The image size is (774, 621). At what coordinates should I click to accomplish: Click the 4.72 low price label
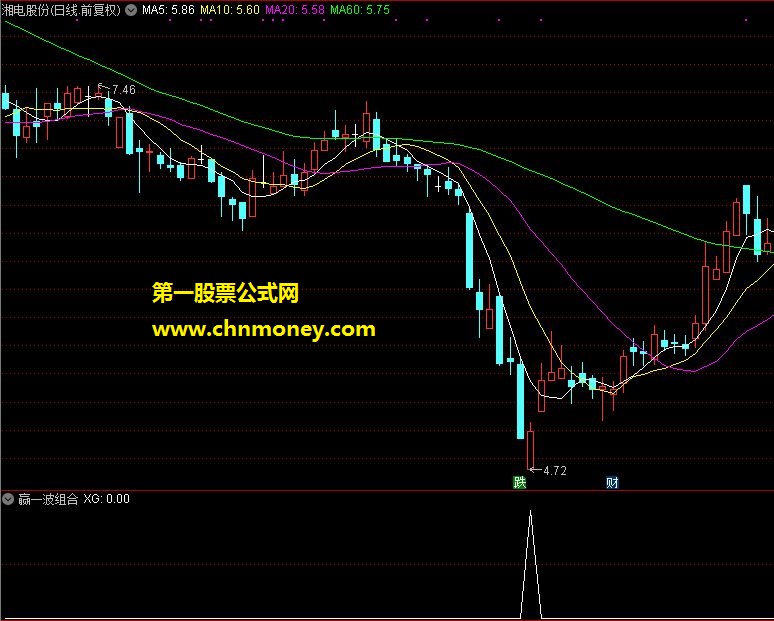point(555,471)
